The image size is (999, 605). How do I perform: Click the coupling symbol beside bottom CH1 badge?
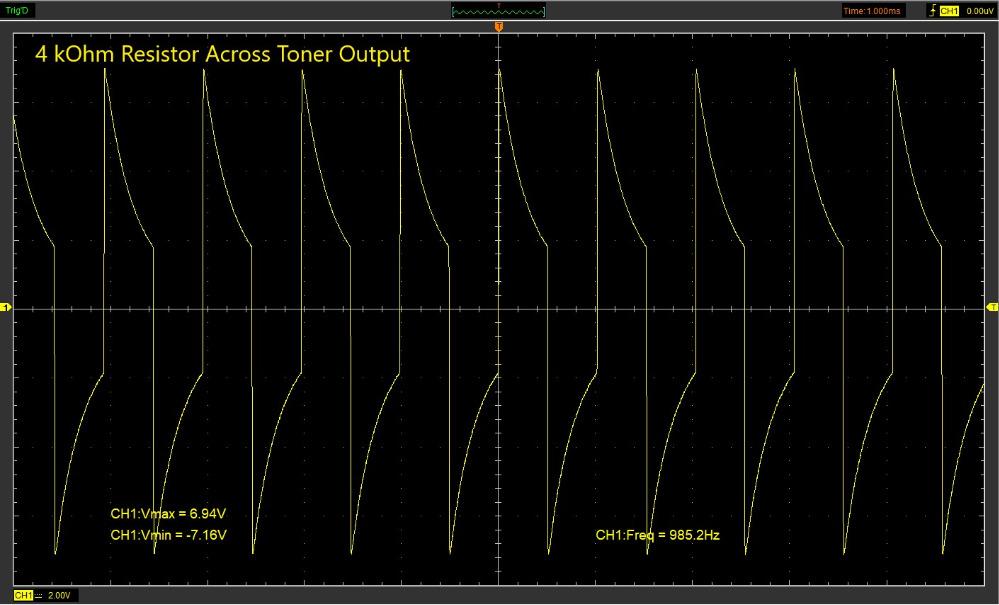38,595
